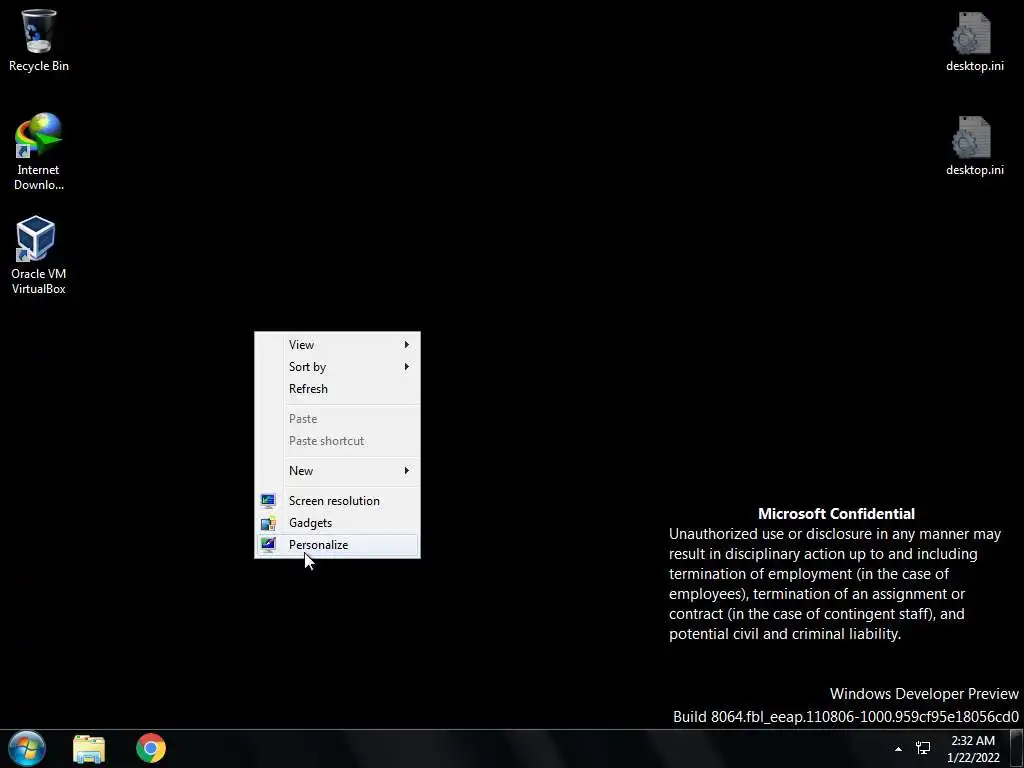Select the Internet Download Manager shortcut
The height and width of the screenshot is (768, 1024).
(39, 152)
